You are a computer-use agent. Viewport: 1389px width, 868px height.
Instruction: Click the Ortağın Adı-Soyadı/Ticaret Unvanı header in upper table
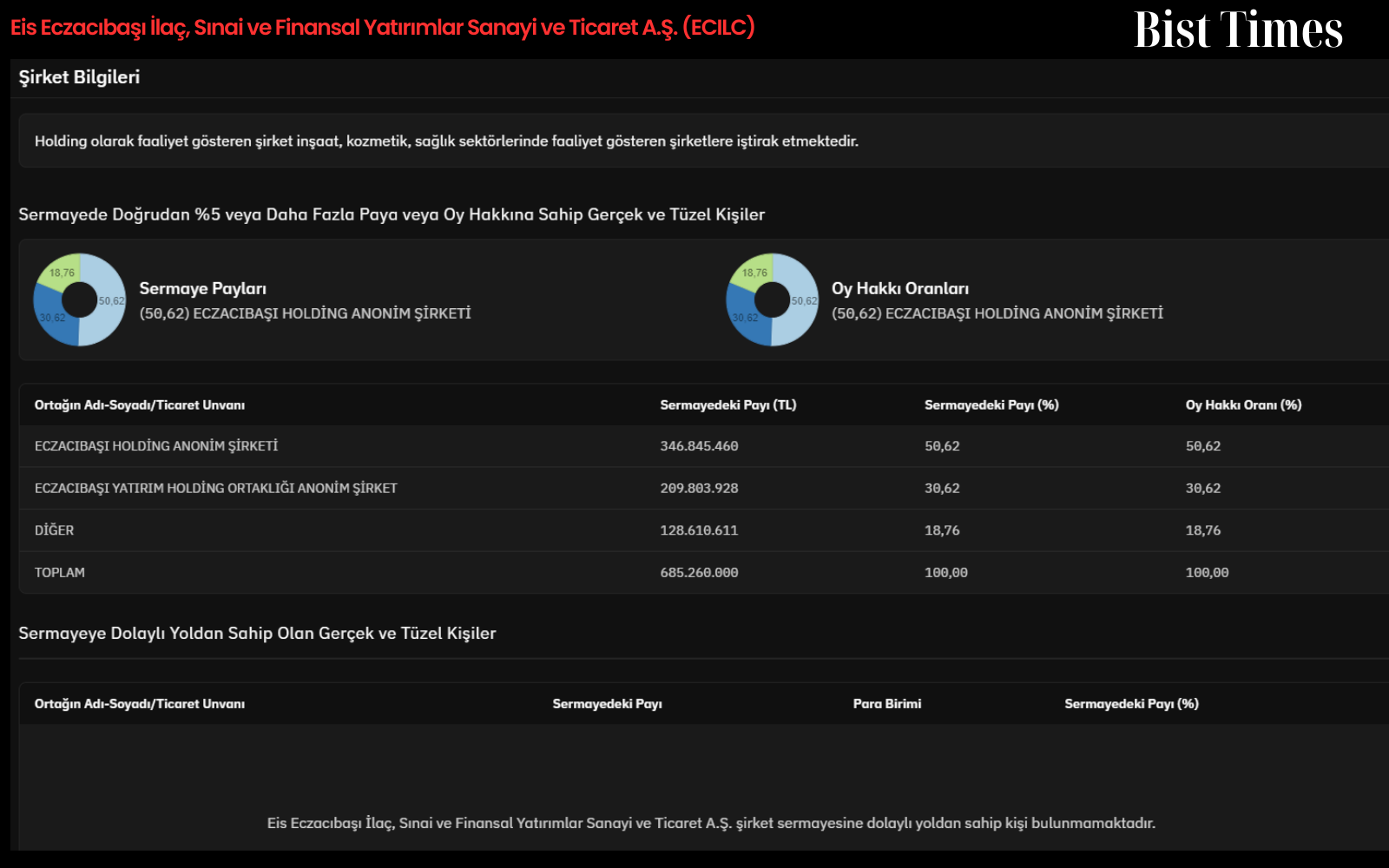(140, 404)
